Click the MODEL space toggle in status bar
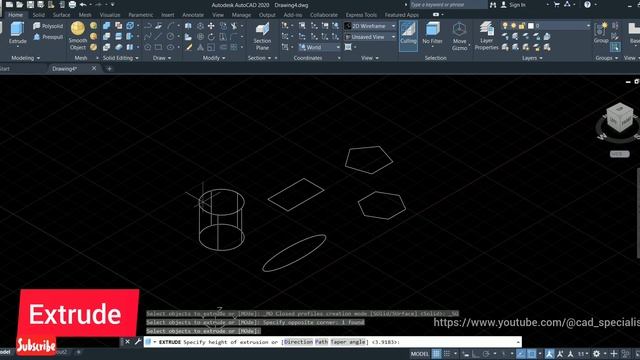This screenshot has height=360, width=640. click(x=420, y=353)
